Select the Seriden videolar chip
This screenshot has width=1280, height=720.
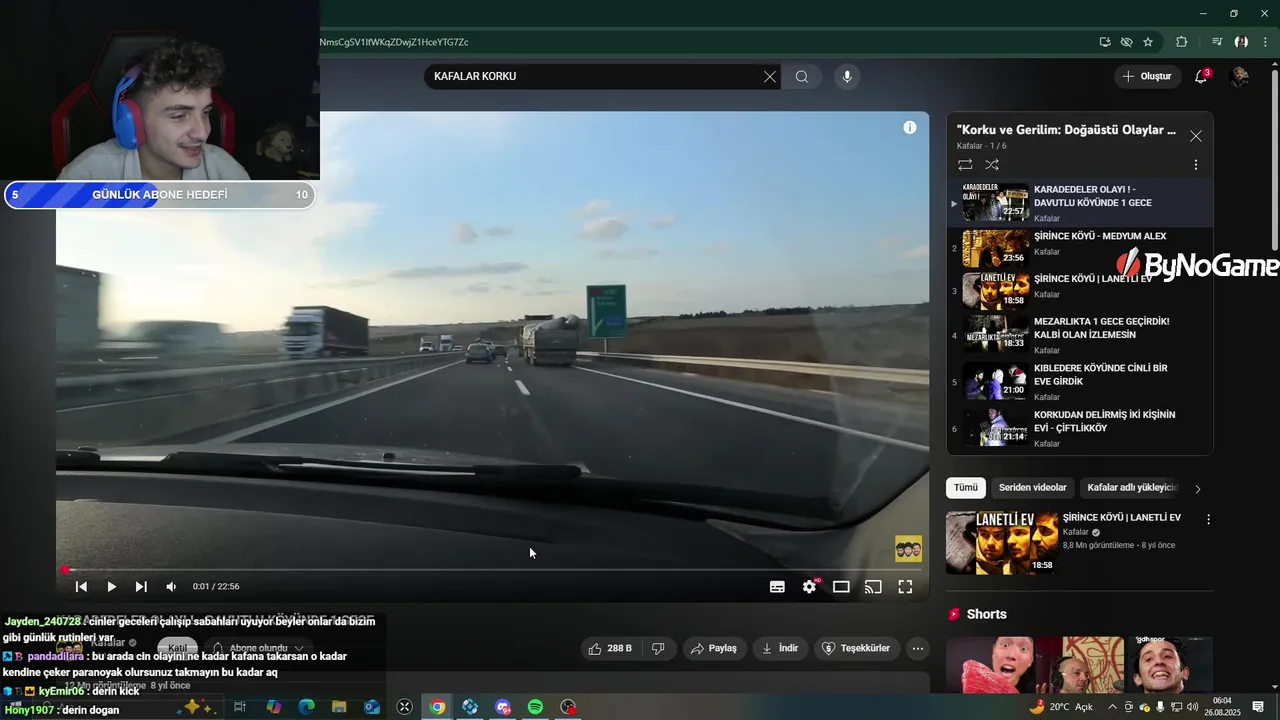coord(1032,488)
